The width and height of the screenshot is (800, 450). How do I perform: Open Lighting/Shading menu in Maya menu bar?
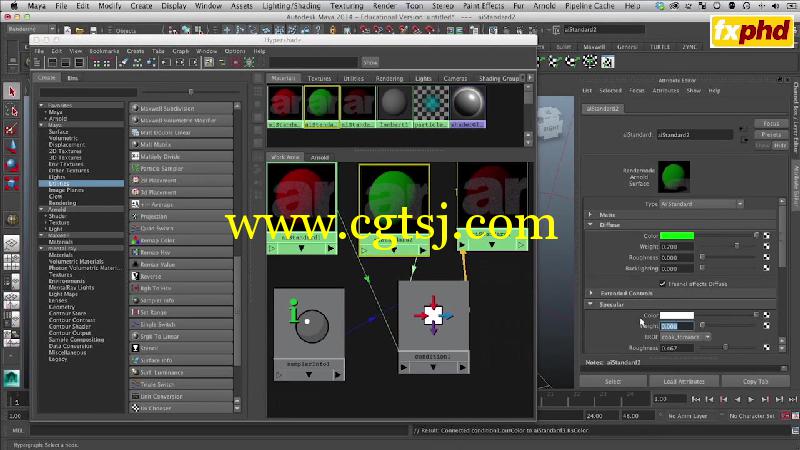(x=291, y=6)
